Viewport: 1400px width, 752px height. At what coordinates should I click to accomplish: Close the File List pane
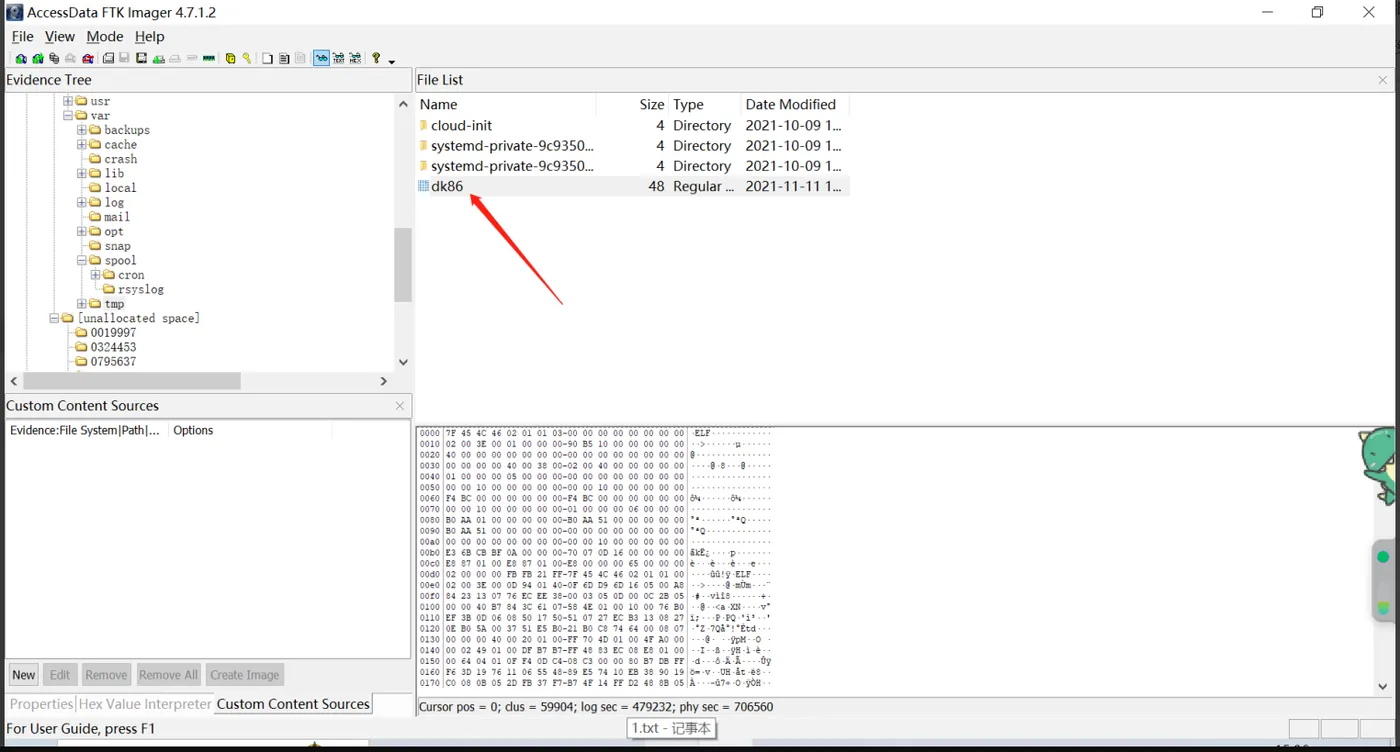pos(1383,80)
